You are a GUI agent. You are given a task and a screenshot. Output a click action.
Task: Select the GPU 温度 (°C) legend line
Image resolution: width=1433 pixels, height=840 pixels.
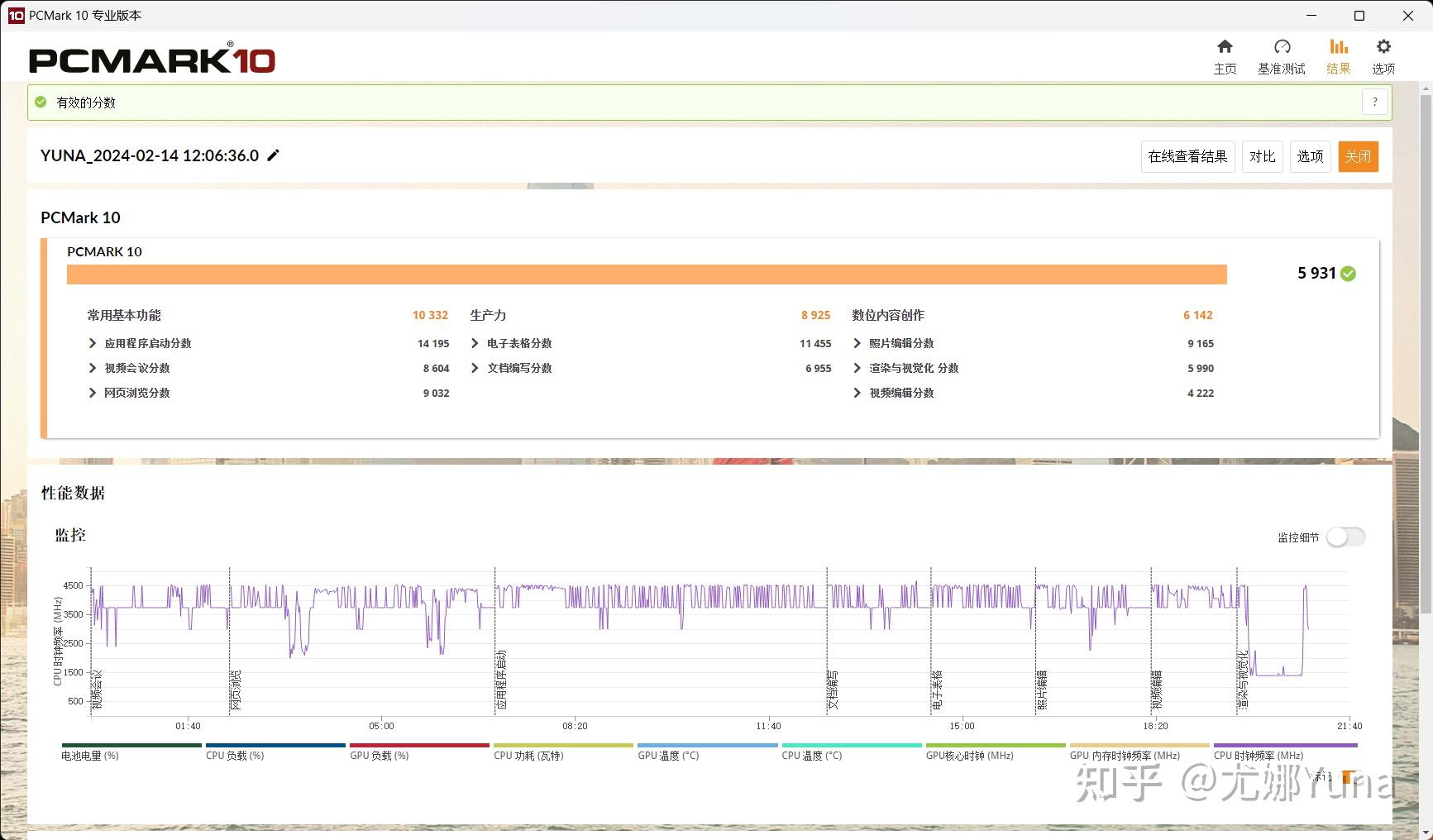click(x=707, y=751)
